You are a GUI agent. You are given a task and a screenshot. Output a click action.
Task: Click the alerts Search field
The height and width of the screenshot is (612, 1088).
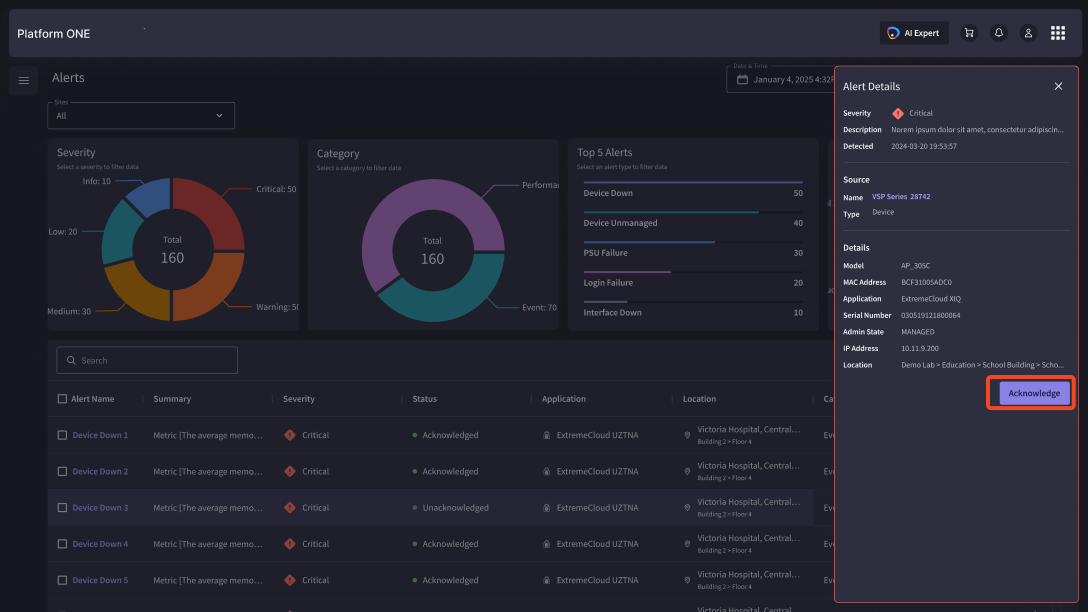point(147,360)
